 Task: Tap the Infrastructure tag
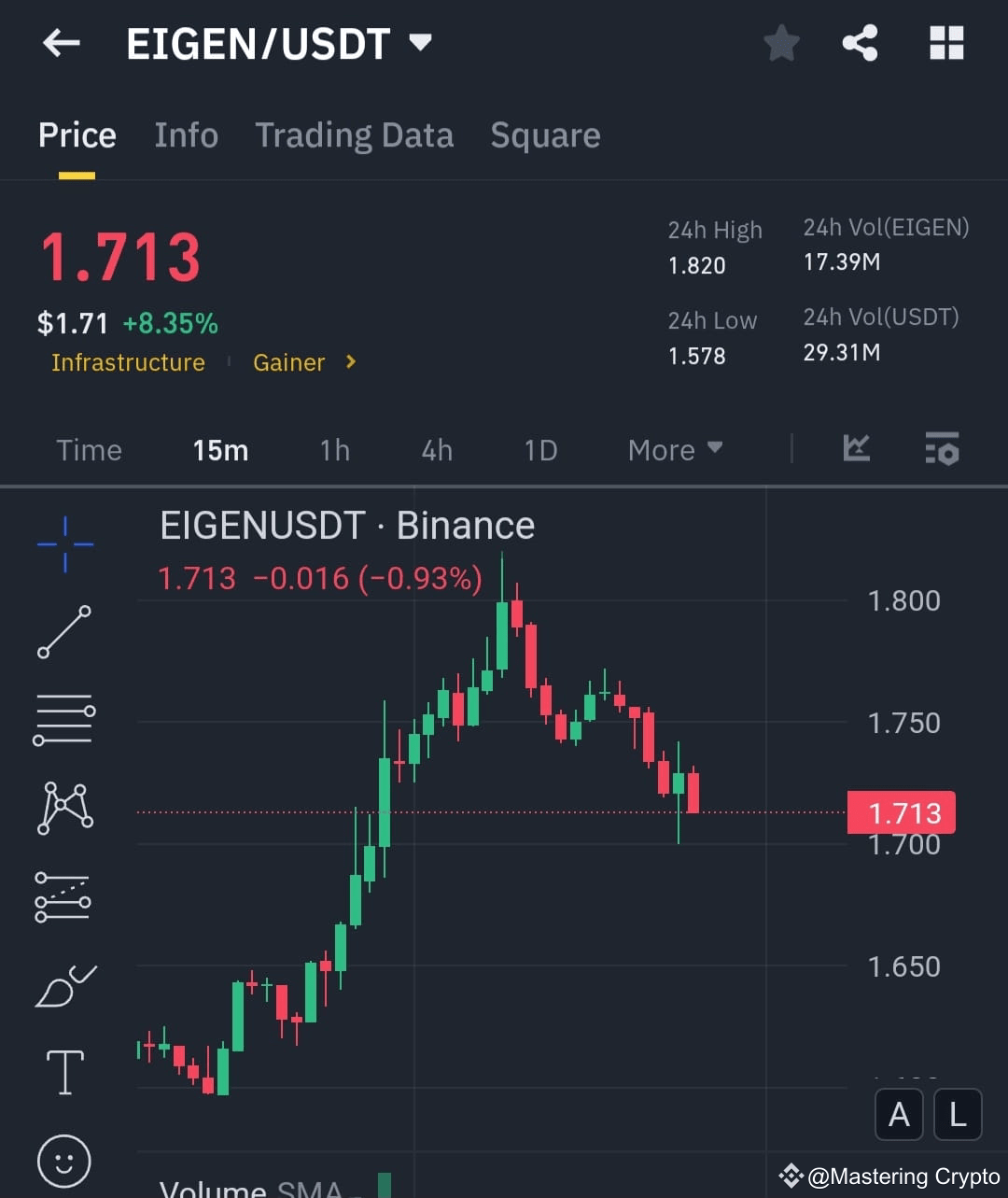pos(128,362)
